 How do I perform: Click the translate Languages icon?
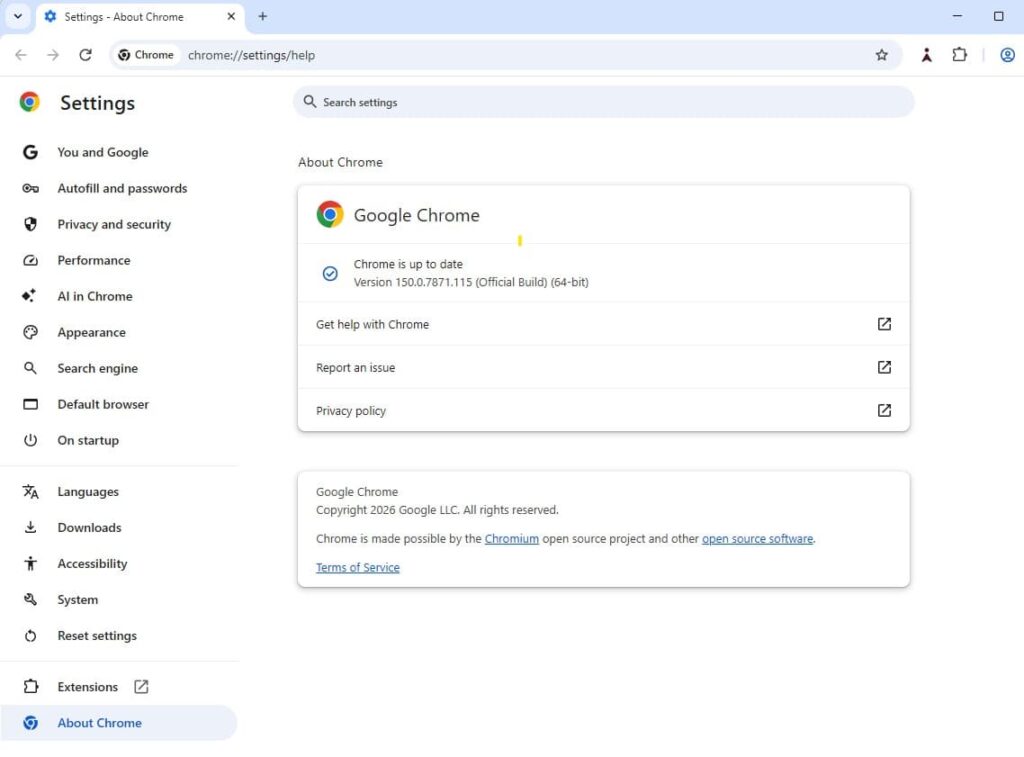coord(30,491)
